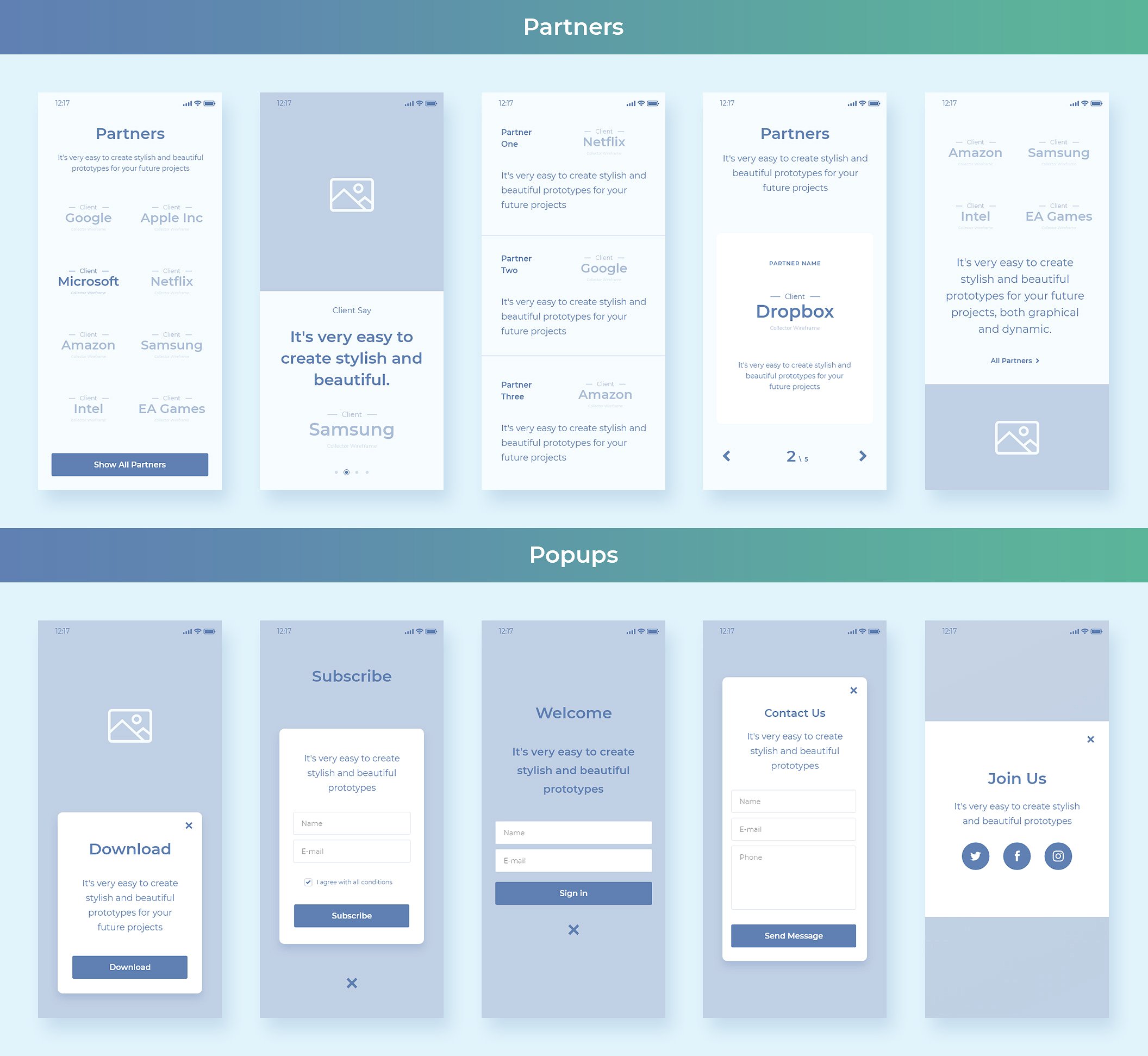
Task: Collapse the partners pagination previous arrow
Action: [728, 457]
